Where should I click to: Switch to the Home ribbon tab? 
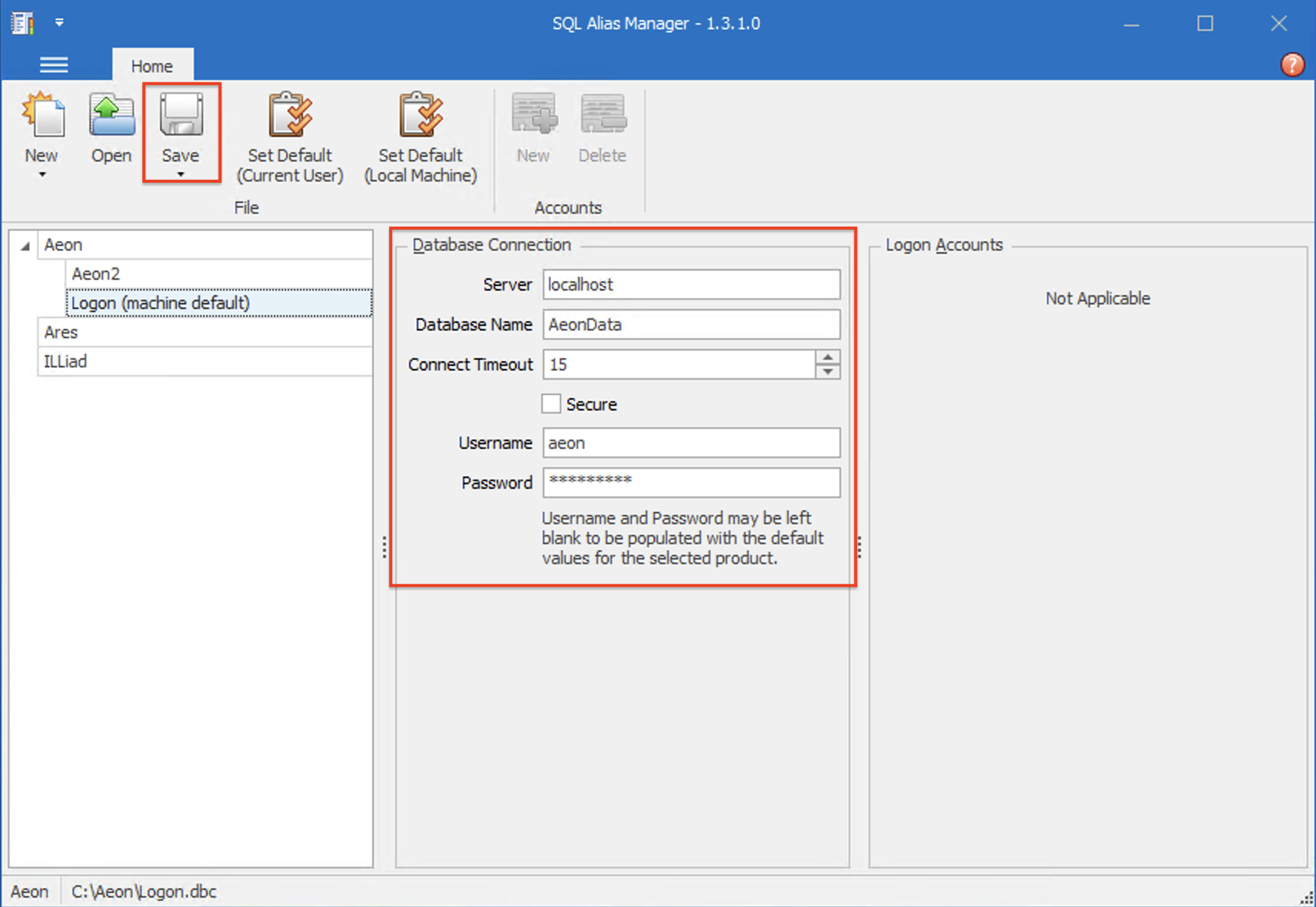pos(152,65)
